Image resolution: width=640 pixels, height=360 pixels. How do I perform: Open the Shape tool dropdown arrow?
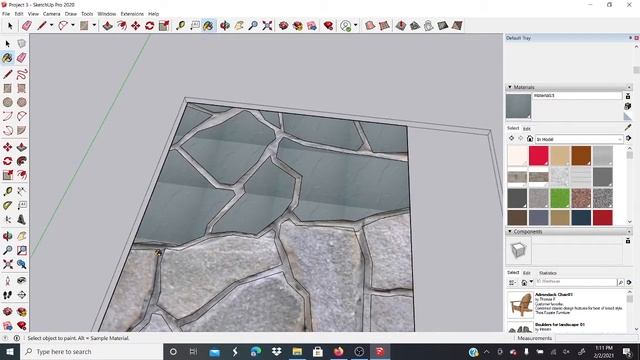pyautogui.click(x=94, y=25)
